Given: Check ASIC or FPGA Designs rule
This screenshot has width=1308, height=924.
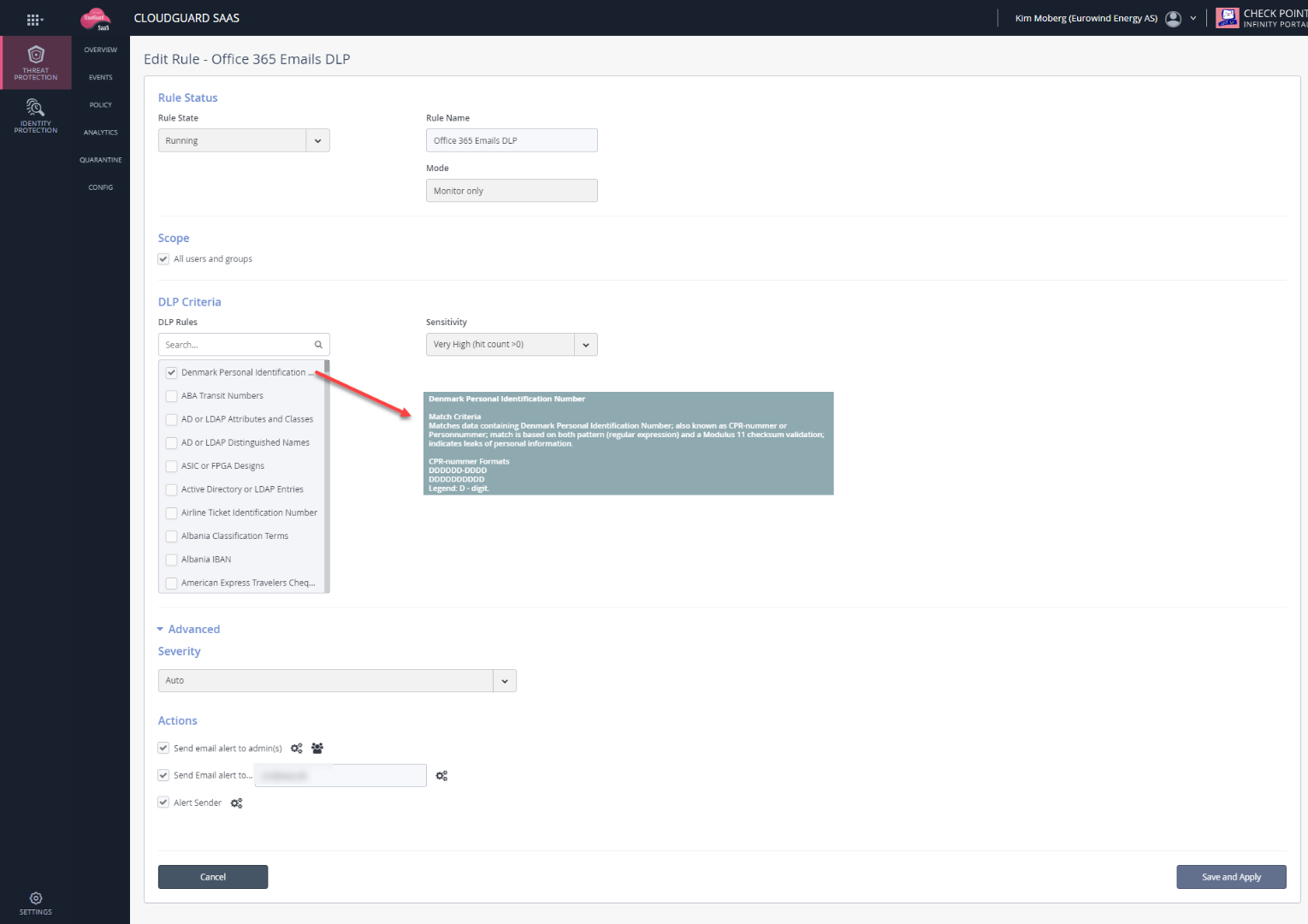Looking at the screenshot, I should [x=171, y=466].
